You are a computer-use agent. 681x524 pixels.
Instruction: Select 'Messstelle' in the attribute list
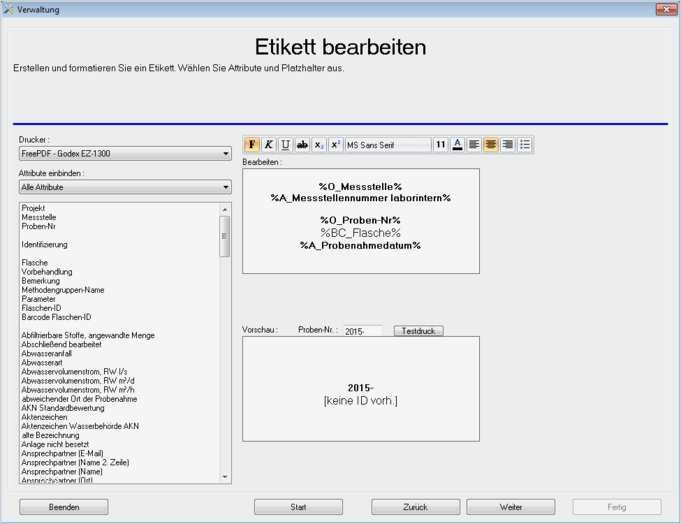pyautogui.click(x=39, y=218)
